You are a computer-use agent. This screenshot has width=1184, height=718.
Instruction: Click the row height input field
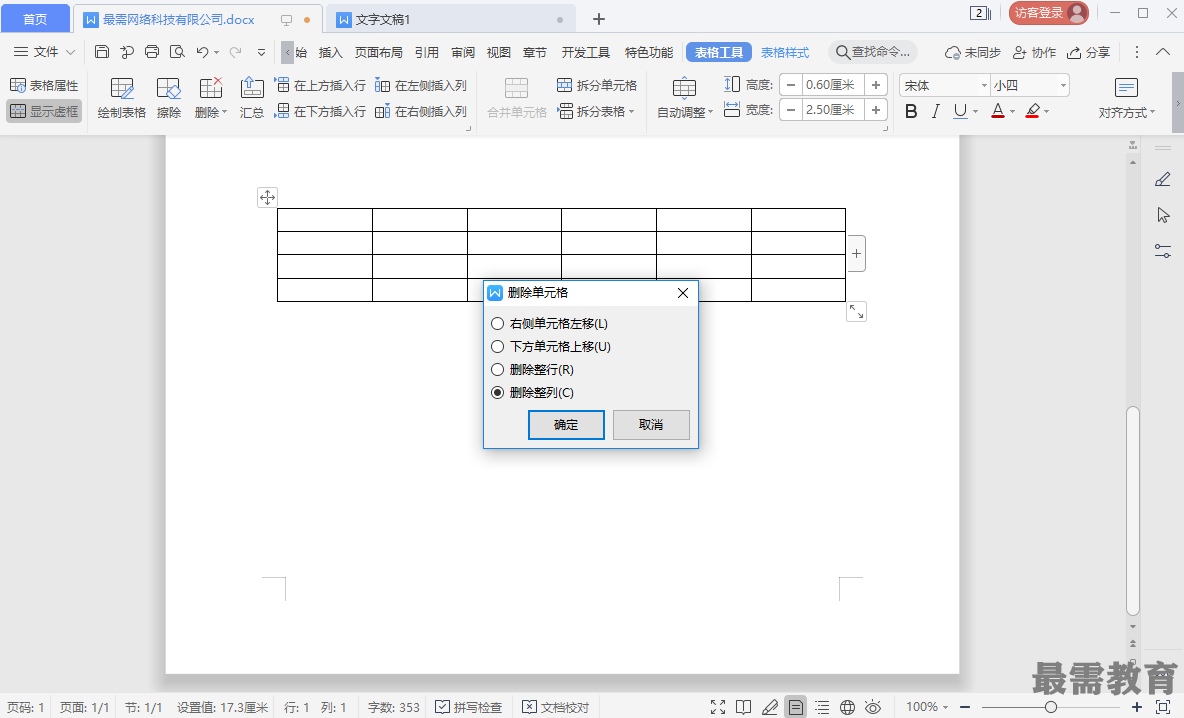833,85
